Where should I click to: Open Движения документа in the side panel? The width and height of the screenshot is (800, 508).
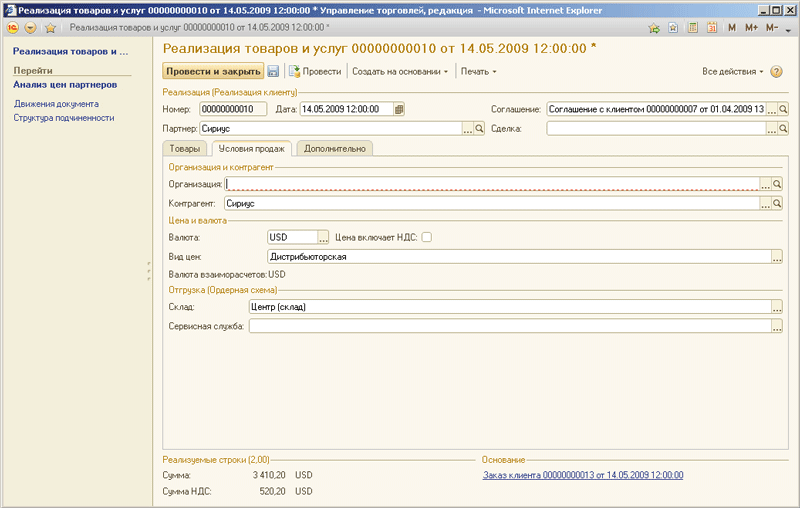coord(56,103)
